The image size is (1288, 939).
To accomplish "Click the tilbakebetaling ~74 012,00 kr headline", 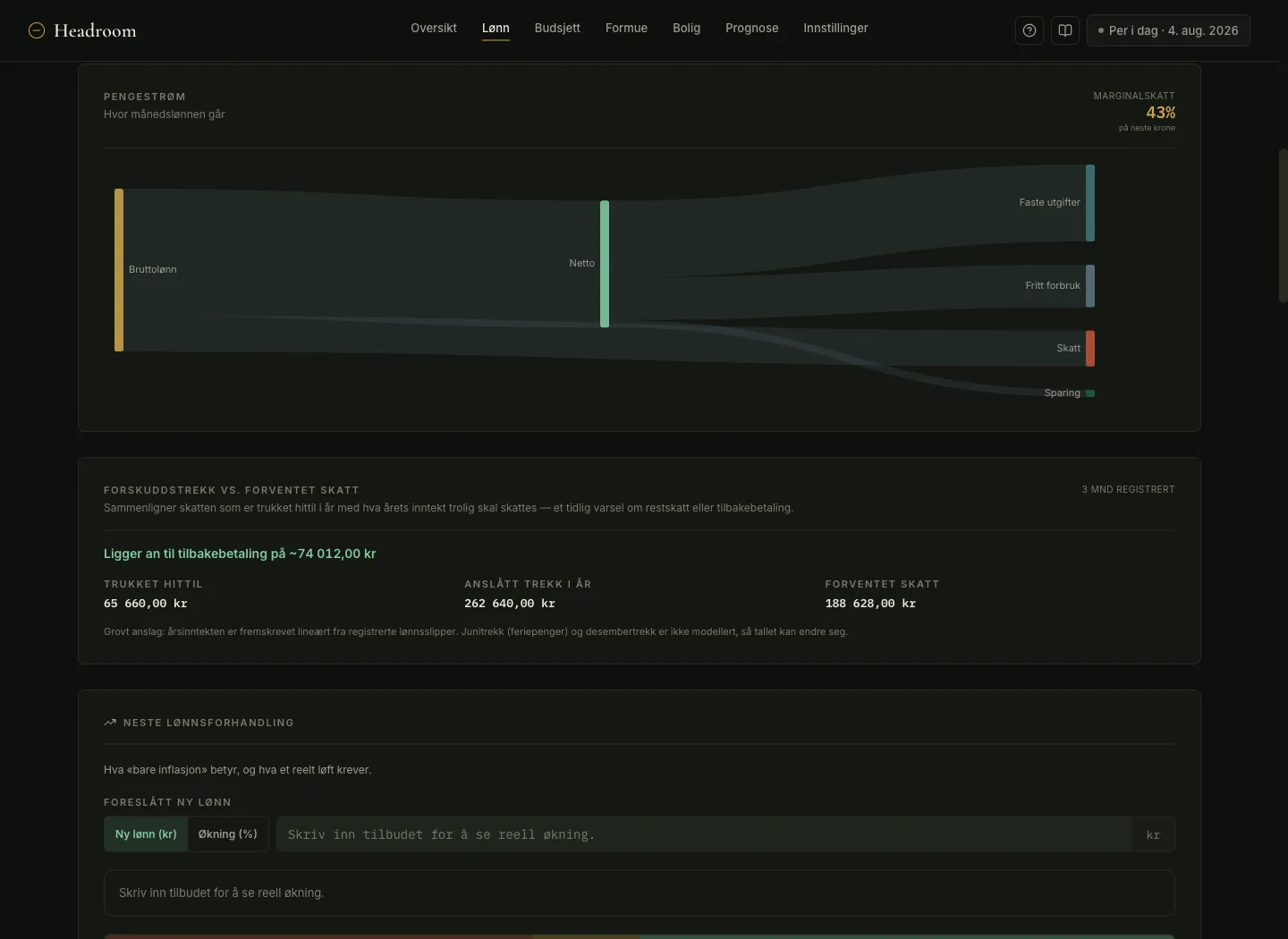I will coord(240,554).
